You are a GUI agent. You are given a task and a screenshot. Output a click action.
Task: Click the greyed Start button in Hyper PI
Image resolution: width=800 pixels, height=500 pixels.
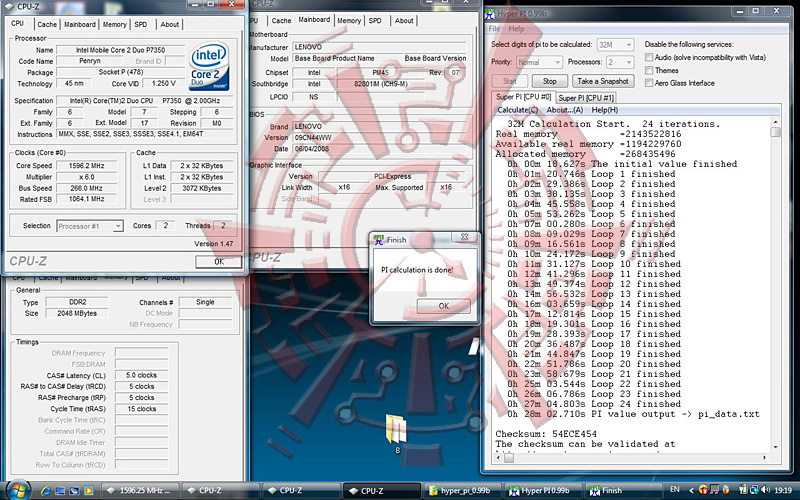point(510,81)
